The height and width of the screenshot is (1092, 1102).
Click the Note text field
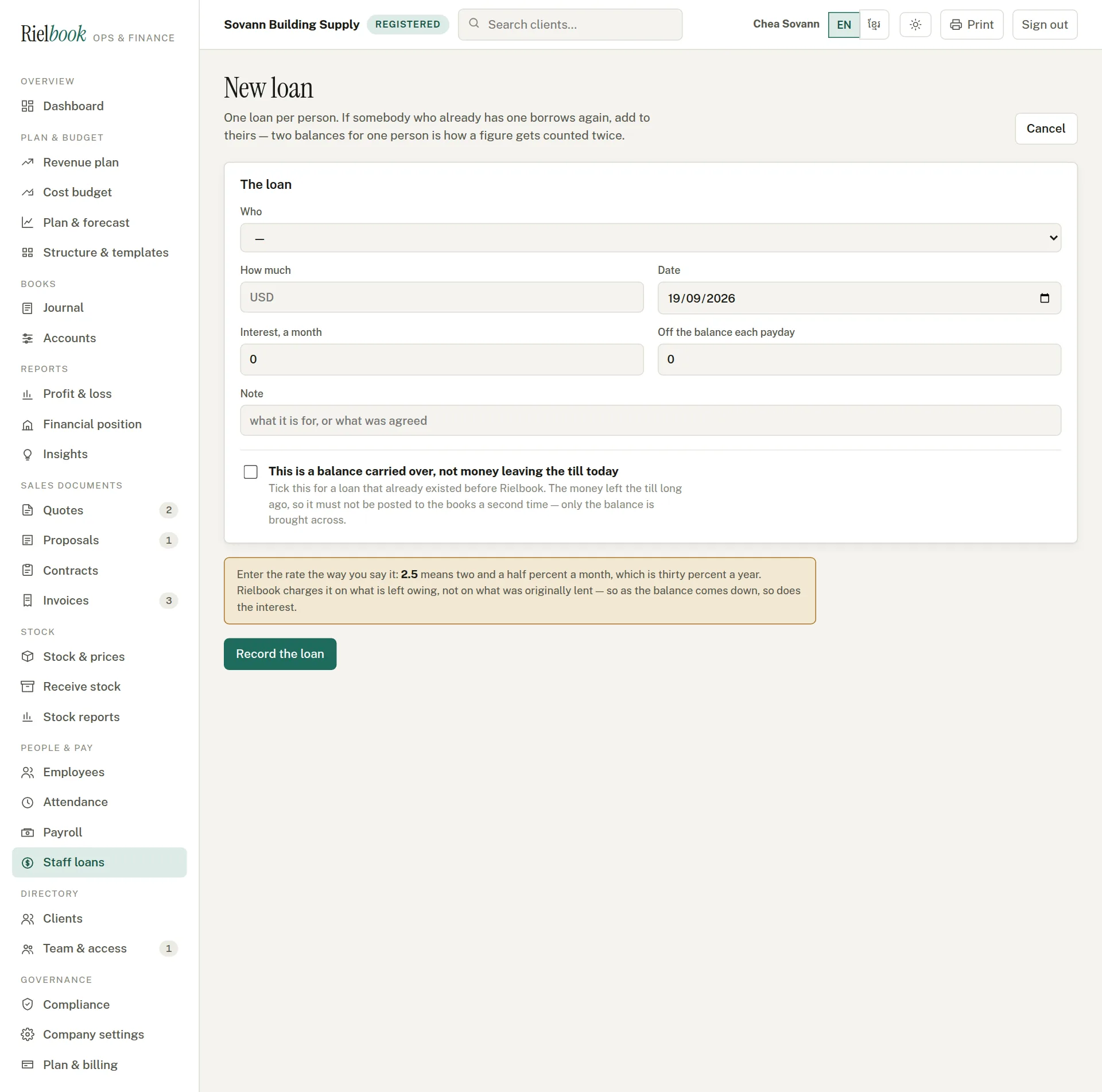pos(650,420)
